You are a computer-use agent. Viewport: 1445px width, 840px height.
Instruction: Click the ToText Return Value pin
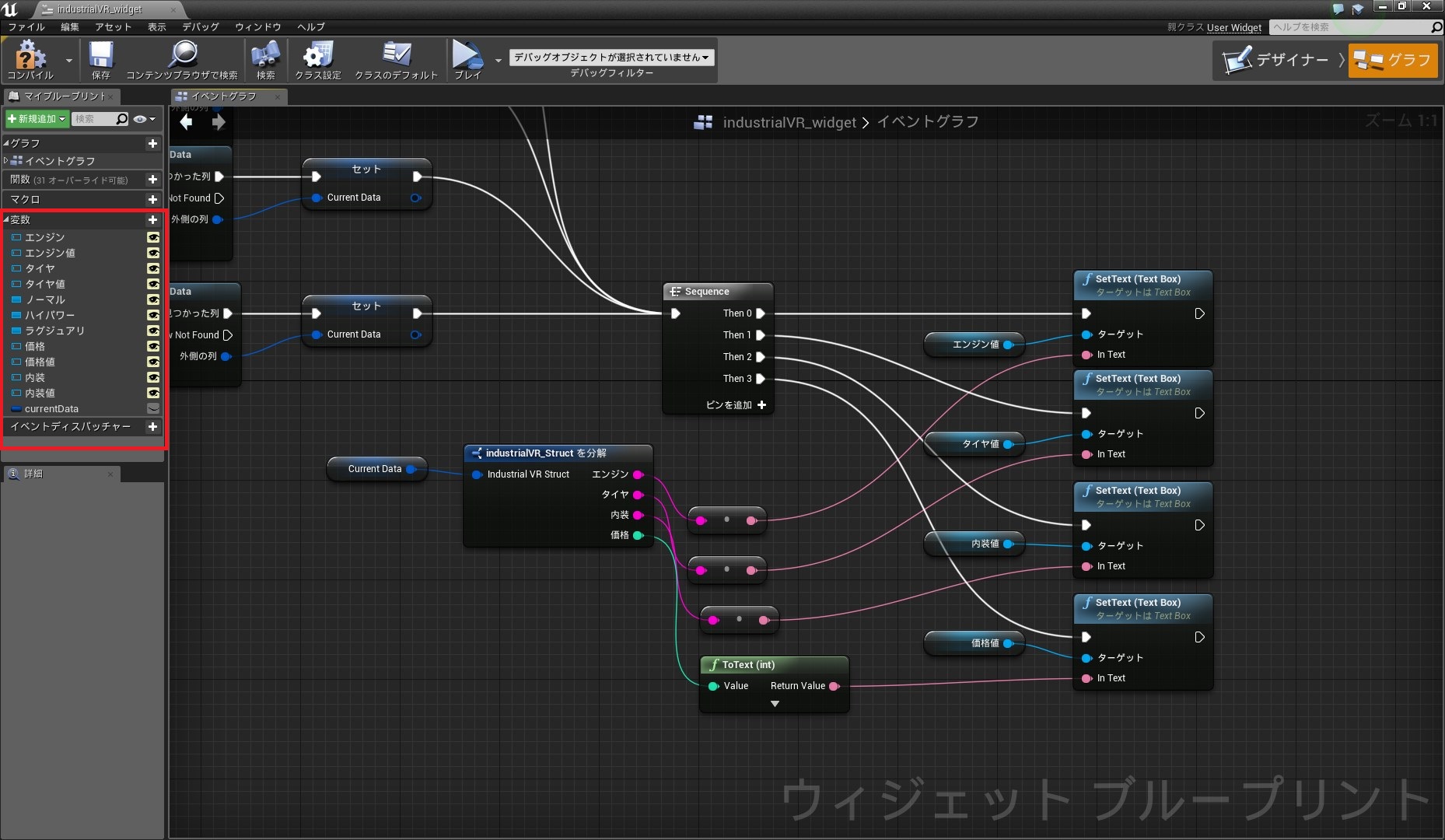(x=834, y=686)
